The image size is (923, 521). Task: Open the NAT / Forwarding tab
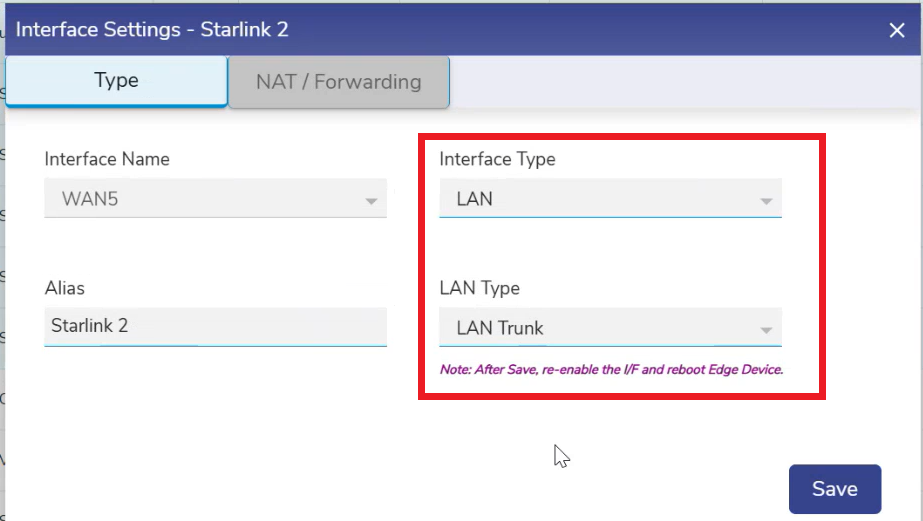(338, 82)
